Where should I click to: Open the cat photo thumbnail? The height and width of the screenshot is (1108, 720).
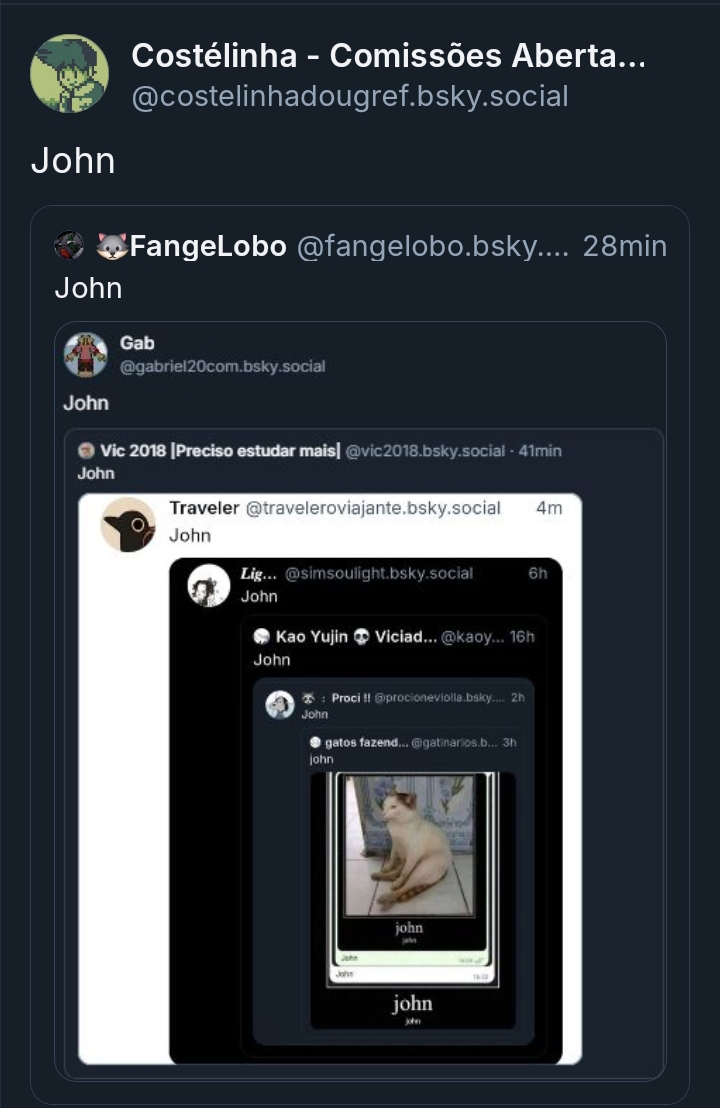(409, 845)
